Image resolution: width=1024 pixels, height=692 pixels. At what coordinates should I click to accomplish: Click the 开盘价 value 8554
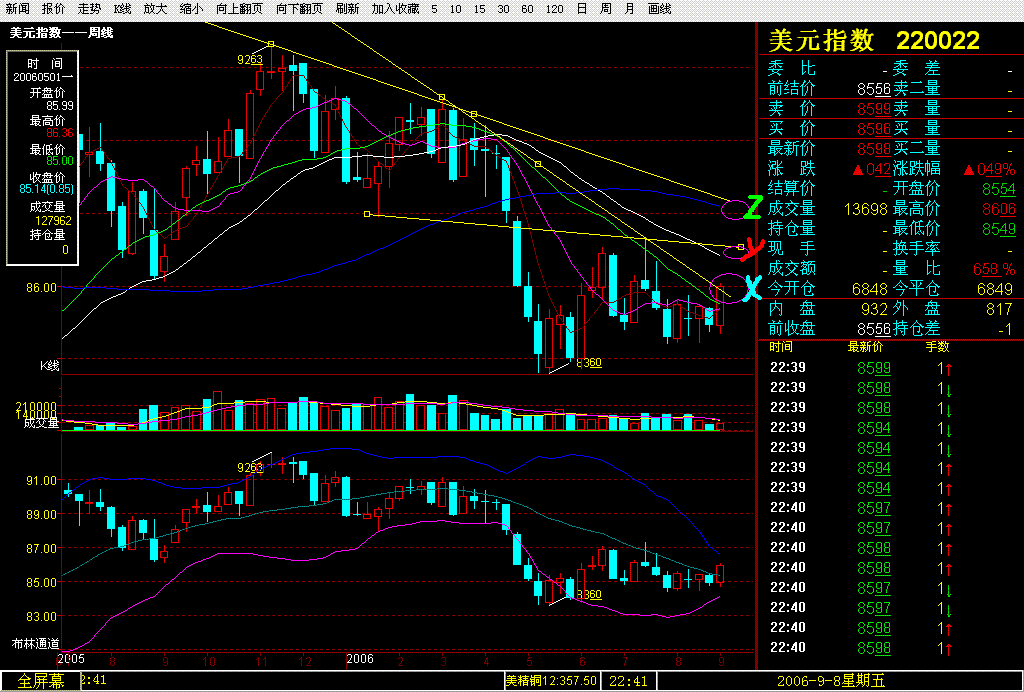pyautogui.click(x=999, y=189)
